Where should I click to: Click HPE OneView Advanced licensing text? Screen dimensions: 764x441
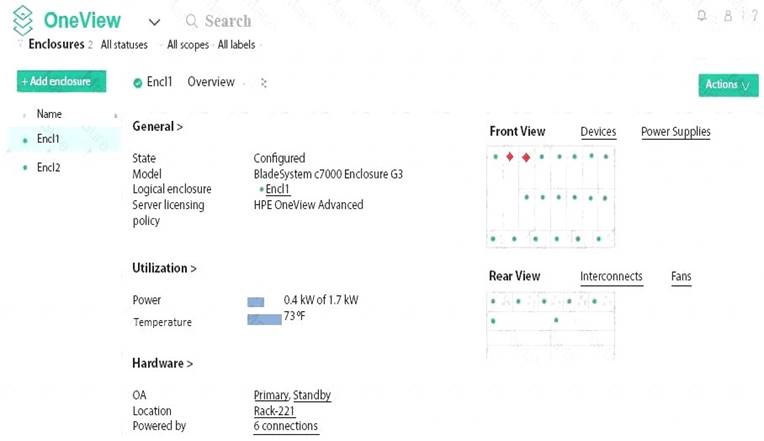click(x=308, y=205)
